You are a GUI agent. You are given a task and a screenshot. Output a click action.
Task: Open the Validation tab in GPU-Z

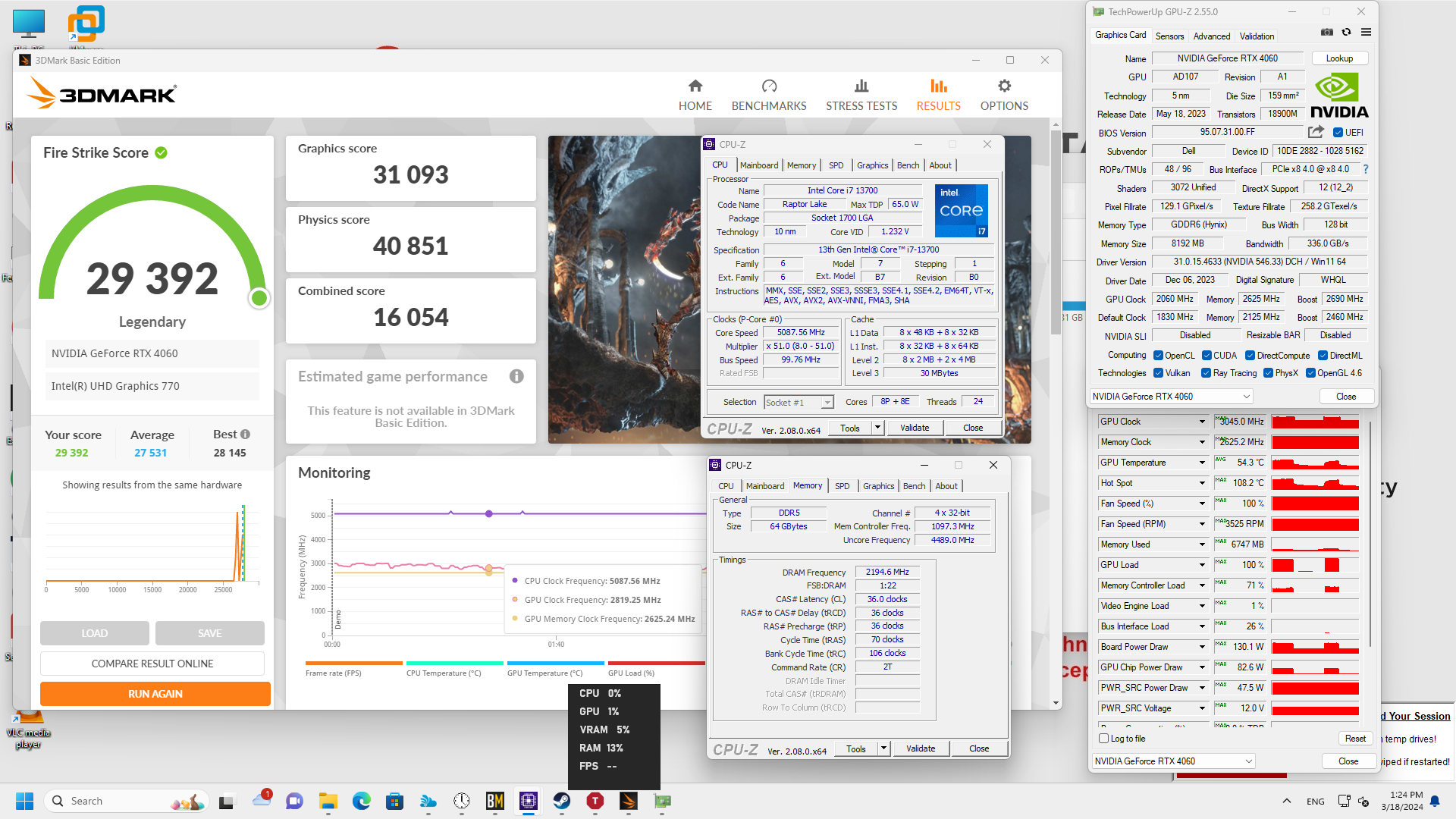point(1257,36)
